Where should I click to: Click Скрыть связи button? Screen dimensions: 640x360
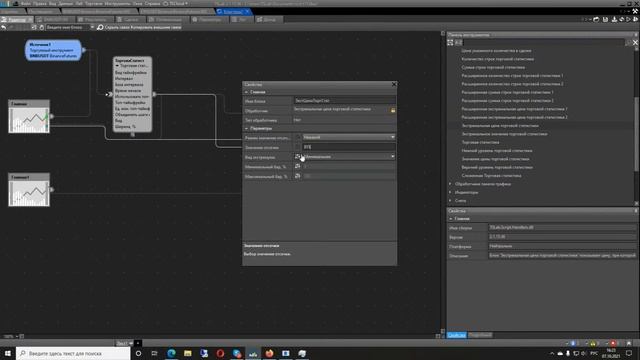[x=117, y=27]
